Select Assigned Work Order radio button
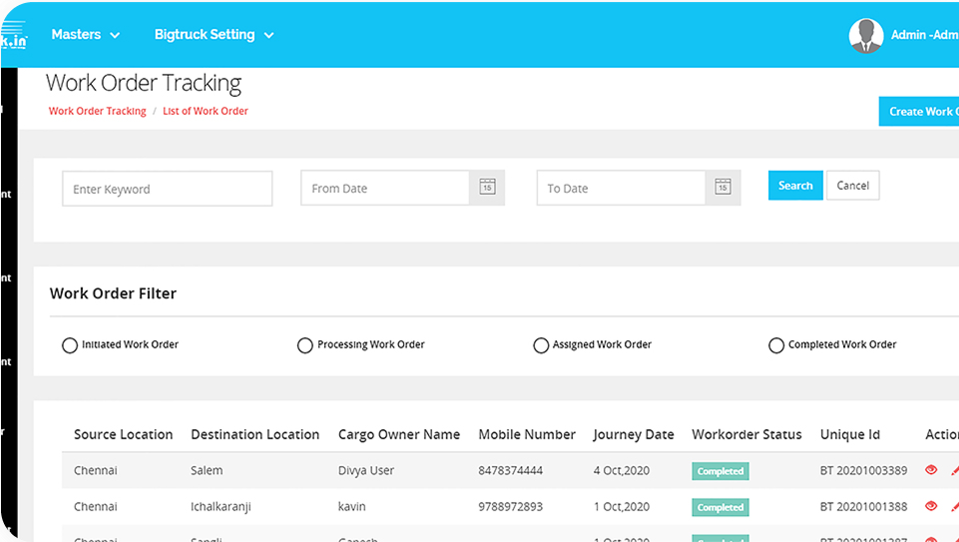The image size is (959, 542). pos(541,345)
